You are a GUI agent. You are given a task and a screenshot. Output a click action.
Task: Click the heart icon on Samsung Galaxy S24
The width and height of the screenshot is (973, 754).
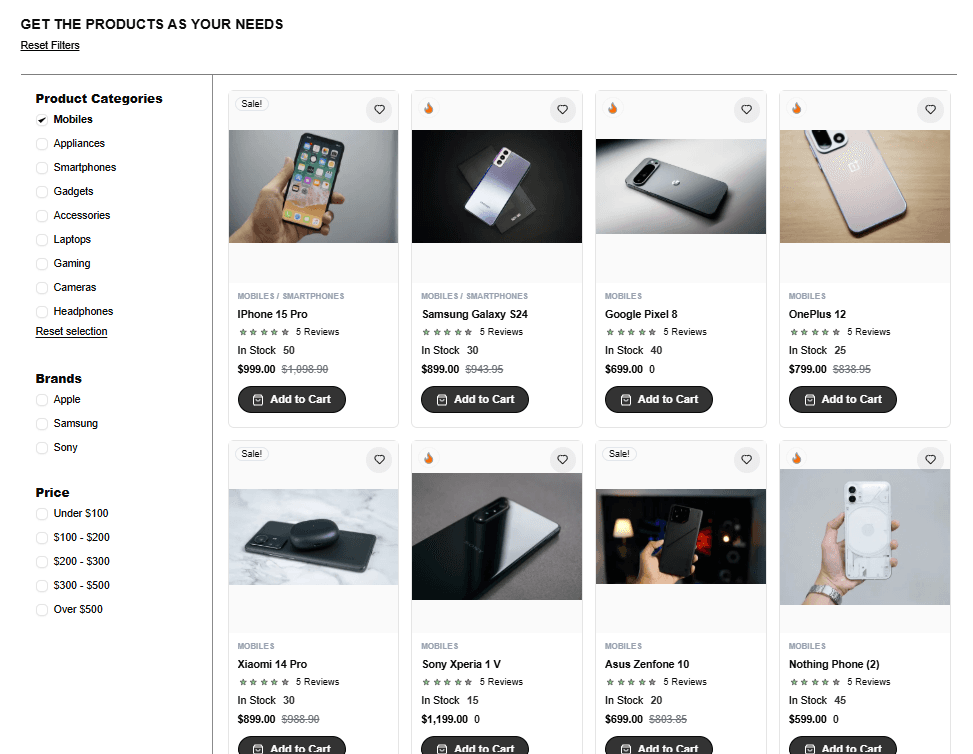(563, 110)
